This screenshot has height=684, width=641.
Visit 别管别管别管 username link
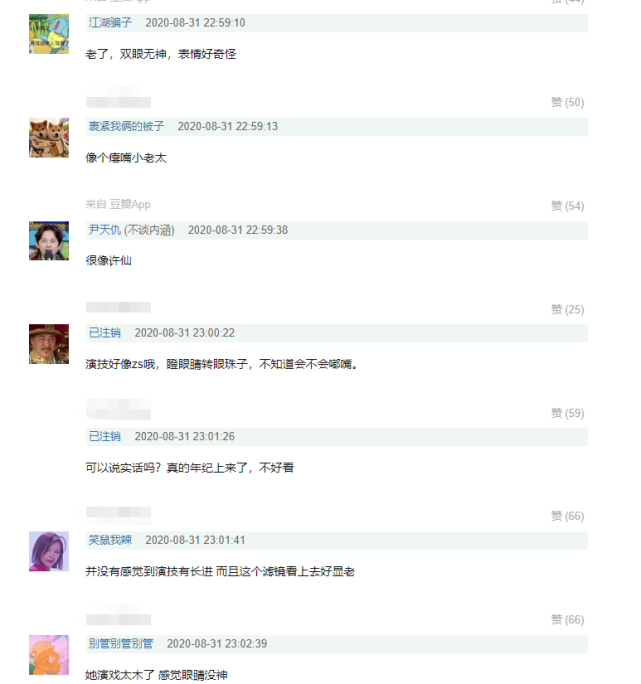[x=121, y=643]
